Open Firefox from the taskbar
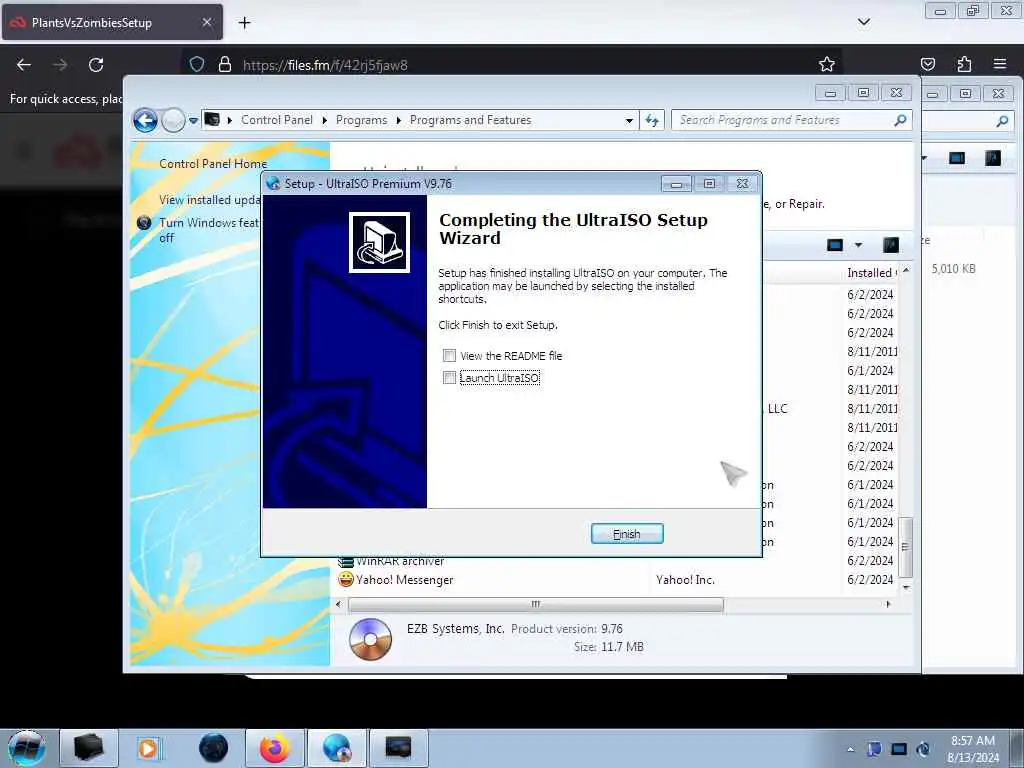1024x768 pixels. 275,748
